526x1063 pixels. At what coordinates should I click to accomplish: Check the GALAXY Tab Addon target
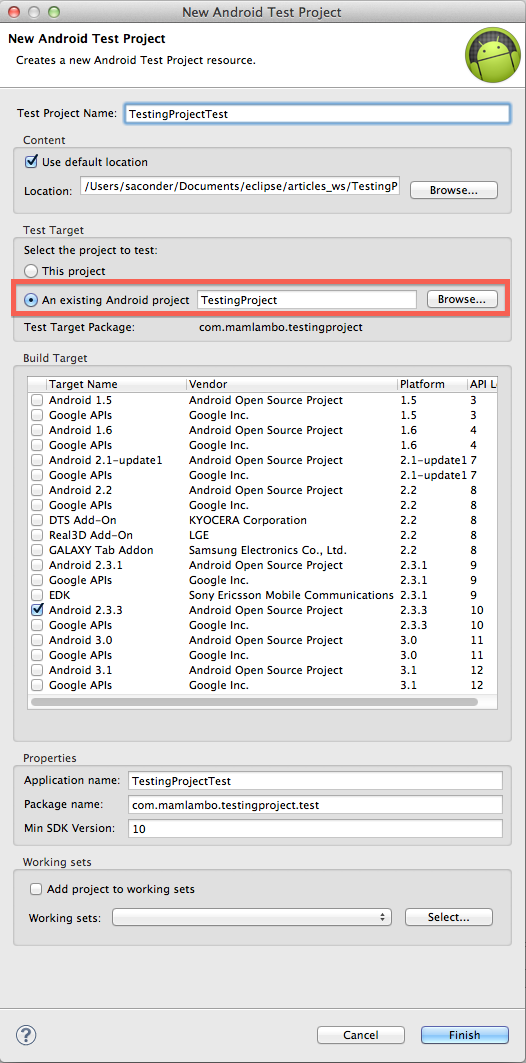coord(37,550)
